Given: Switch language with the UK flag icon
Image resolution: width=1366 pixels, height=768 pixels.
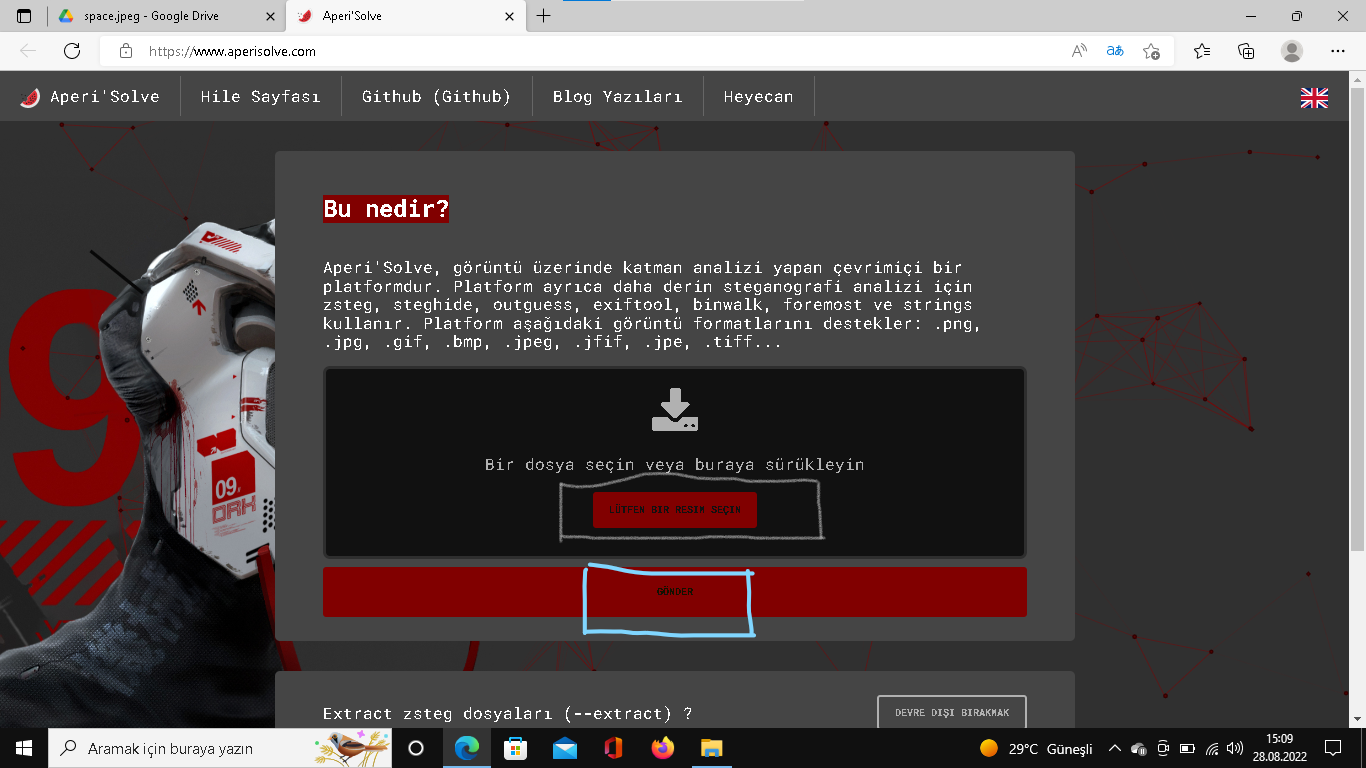Looking at the screenshot, I should pyautogui.click(x=1314, y=97).
